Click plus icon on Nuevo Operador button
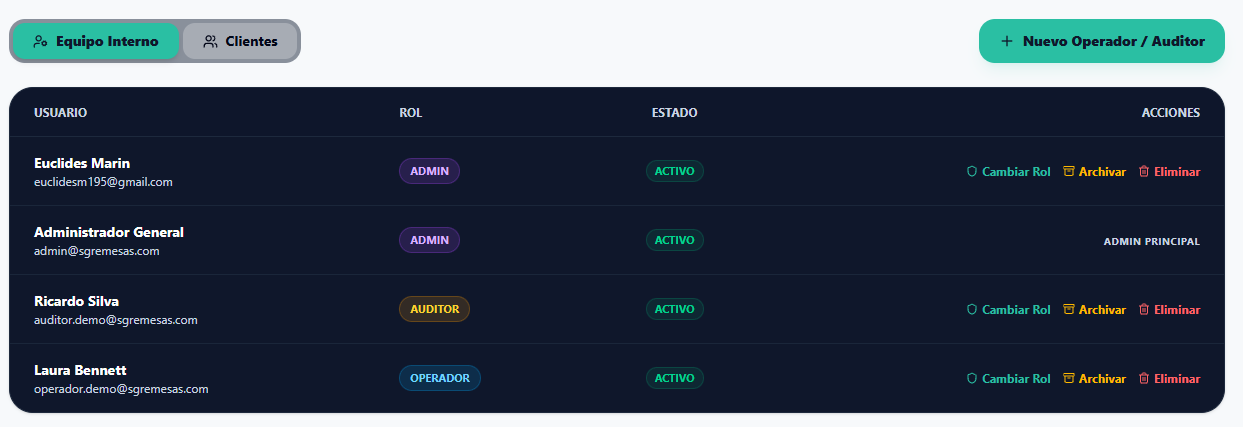The image size is (1243, 427). (x=1006, y=41)
